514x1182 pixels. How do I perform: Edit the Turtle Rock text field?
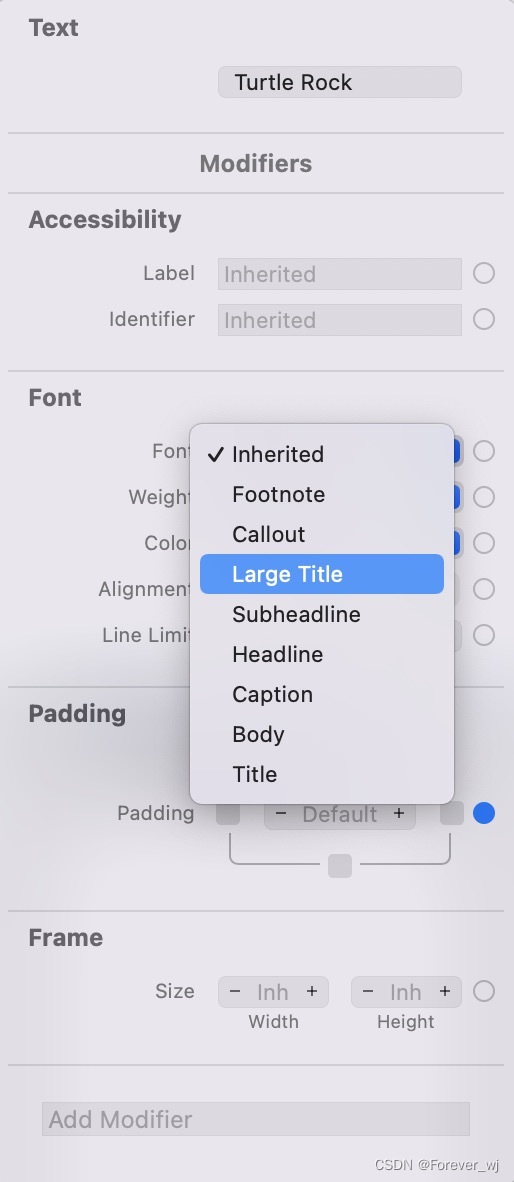pyautogui.click(x=340, y=82)
